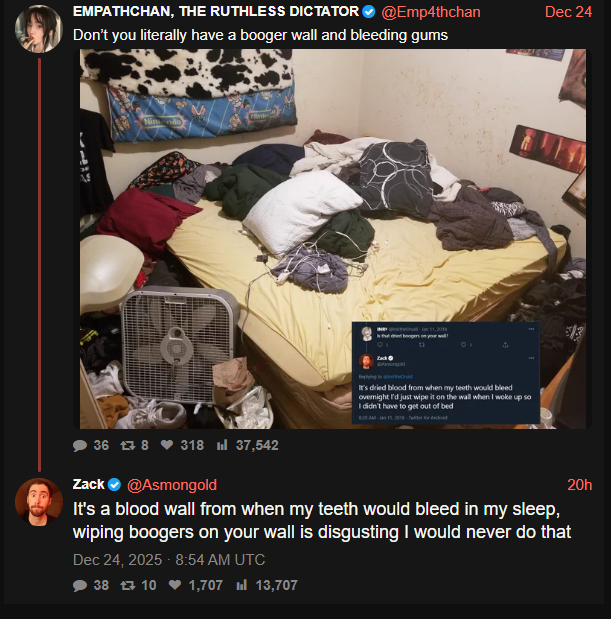The height and width of the screenshot is (619, 611).
Task: Click the Dec 24 timestamp link
Action: click(568, 12)
